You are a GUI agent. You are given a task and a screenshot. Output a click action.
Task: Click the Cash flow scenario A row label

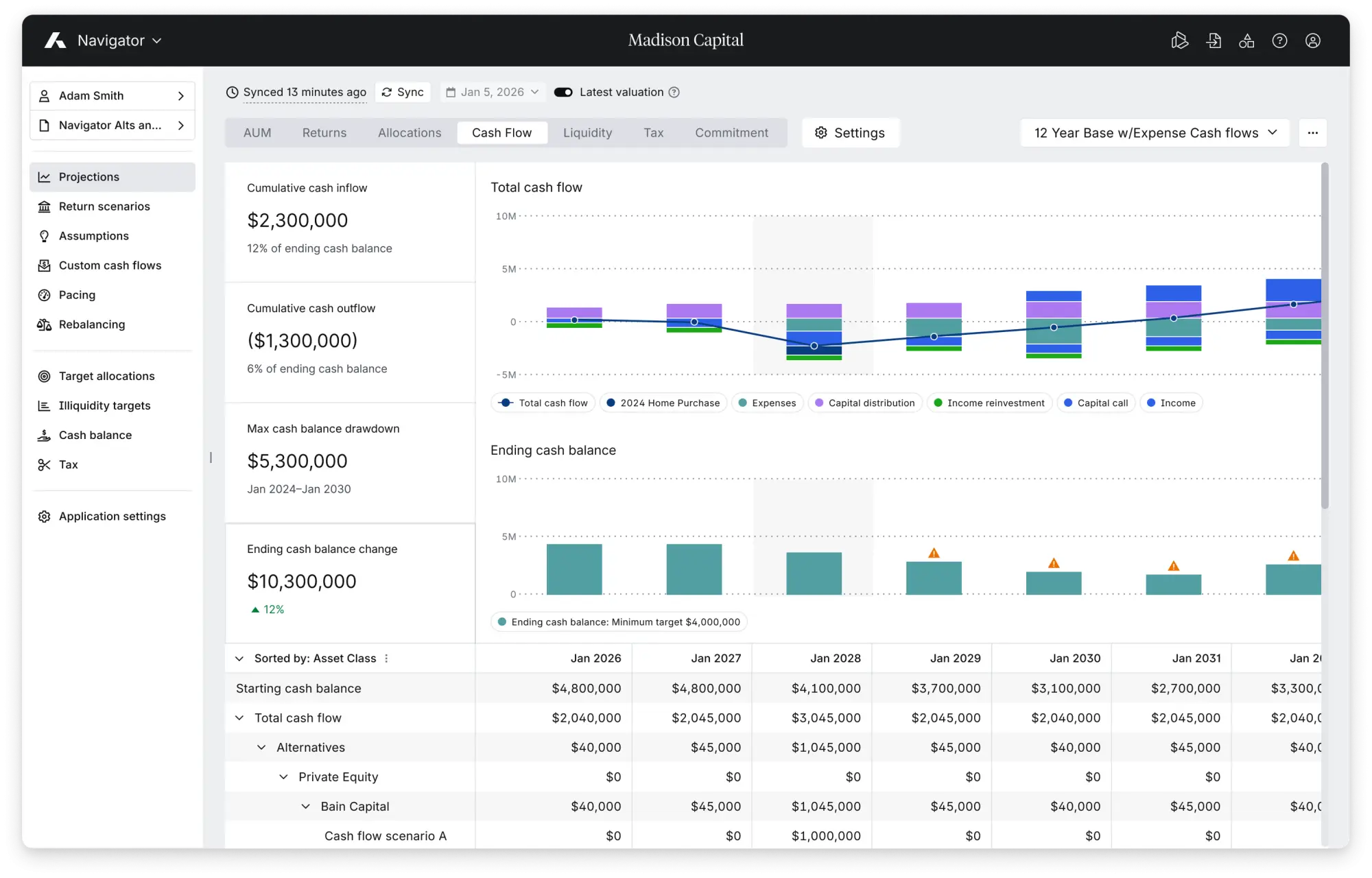point(386,836)
